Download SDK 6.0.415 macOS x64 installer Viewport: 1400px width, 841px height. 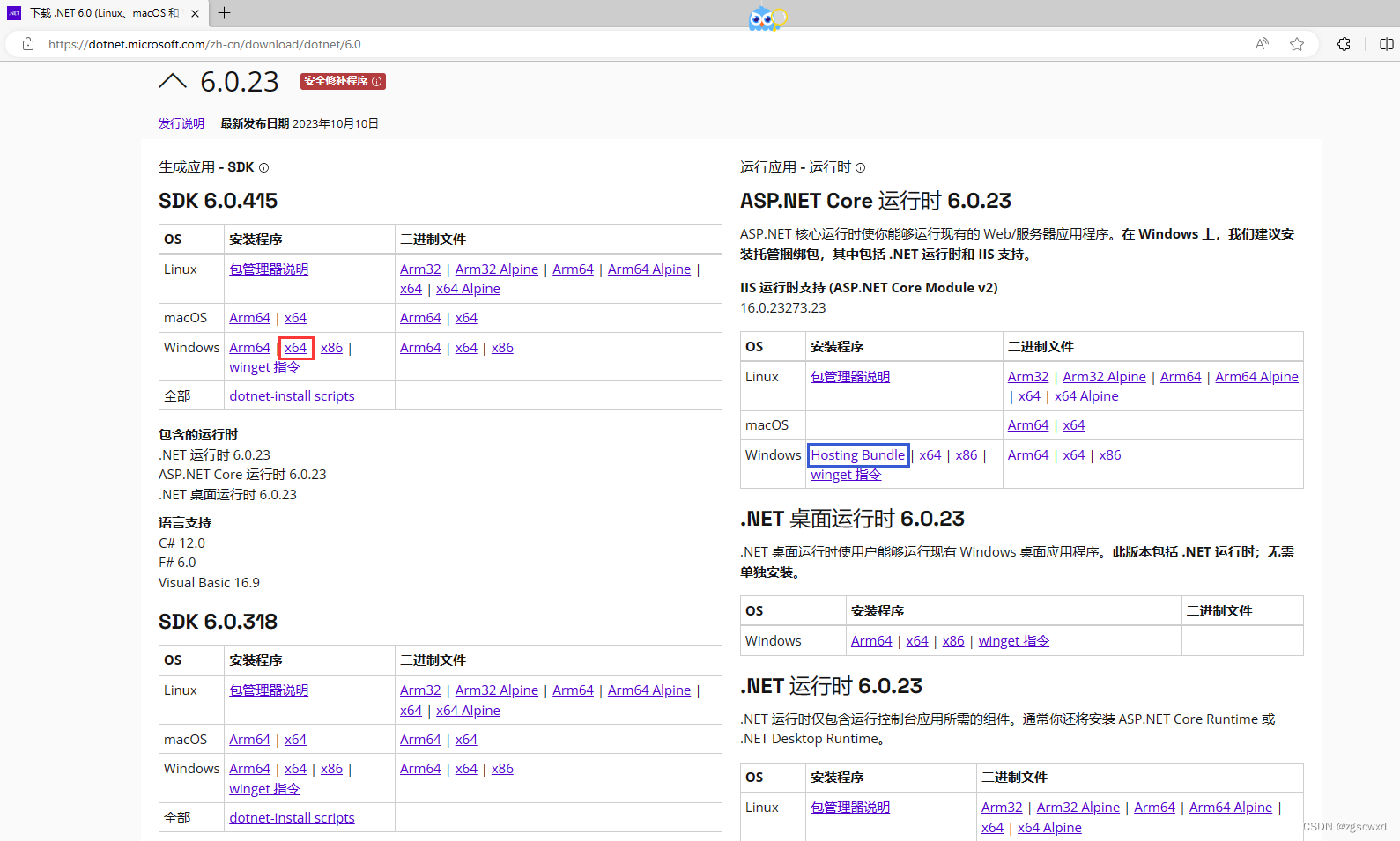(x=296, y=318)
